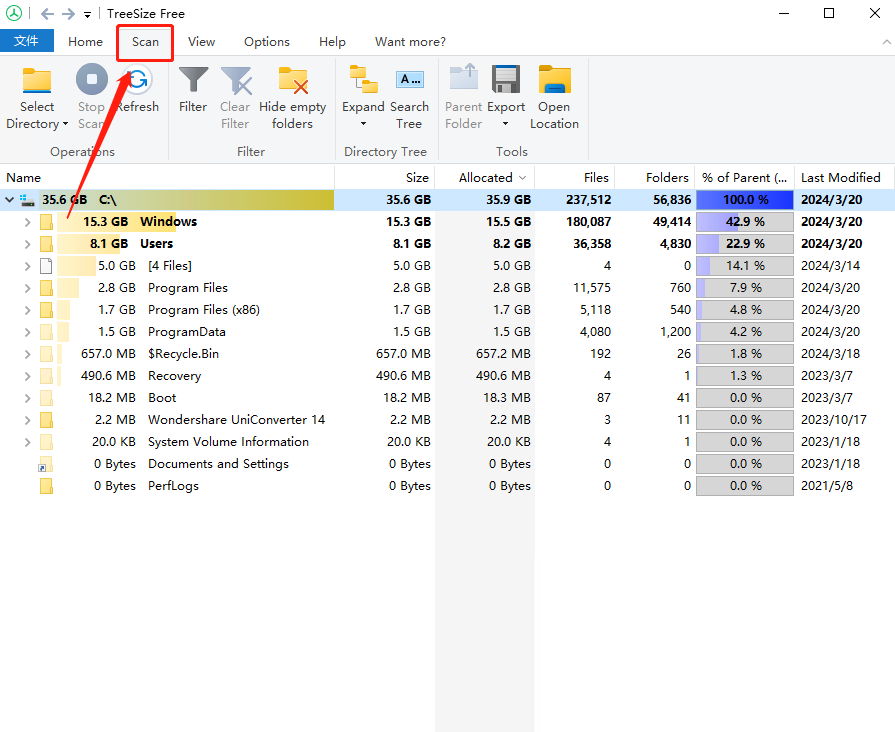Click the Open Location folder icon
The width and height of the screenshot is (895, 732).
pyautogui.click(x=554, y=81)
